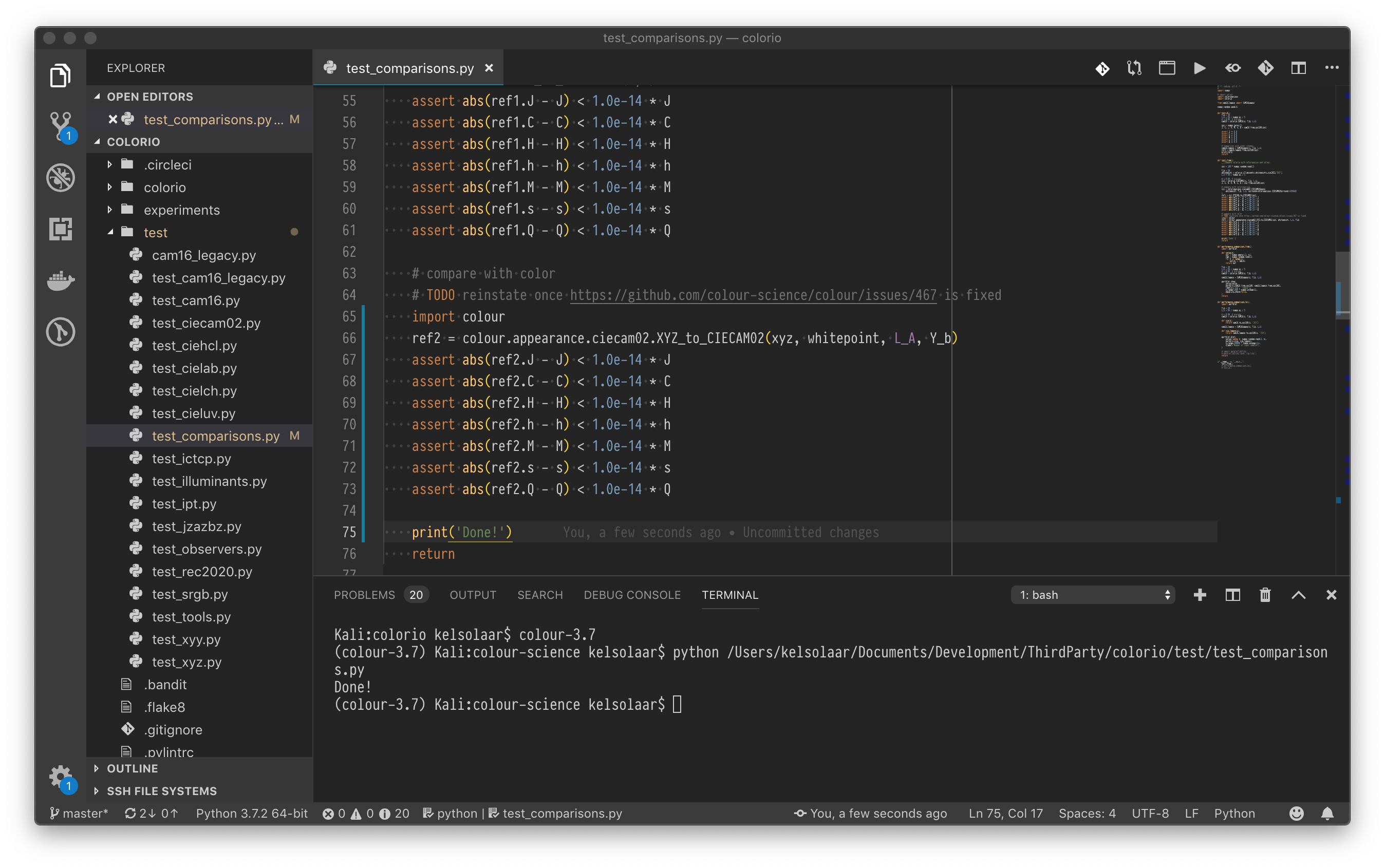Open the Source Control view
The width and height of the screenshot is (1385, 868).
(60, 126)
